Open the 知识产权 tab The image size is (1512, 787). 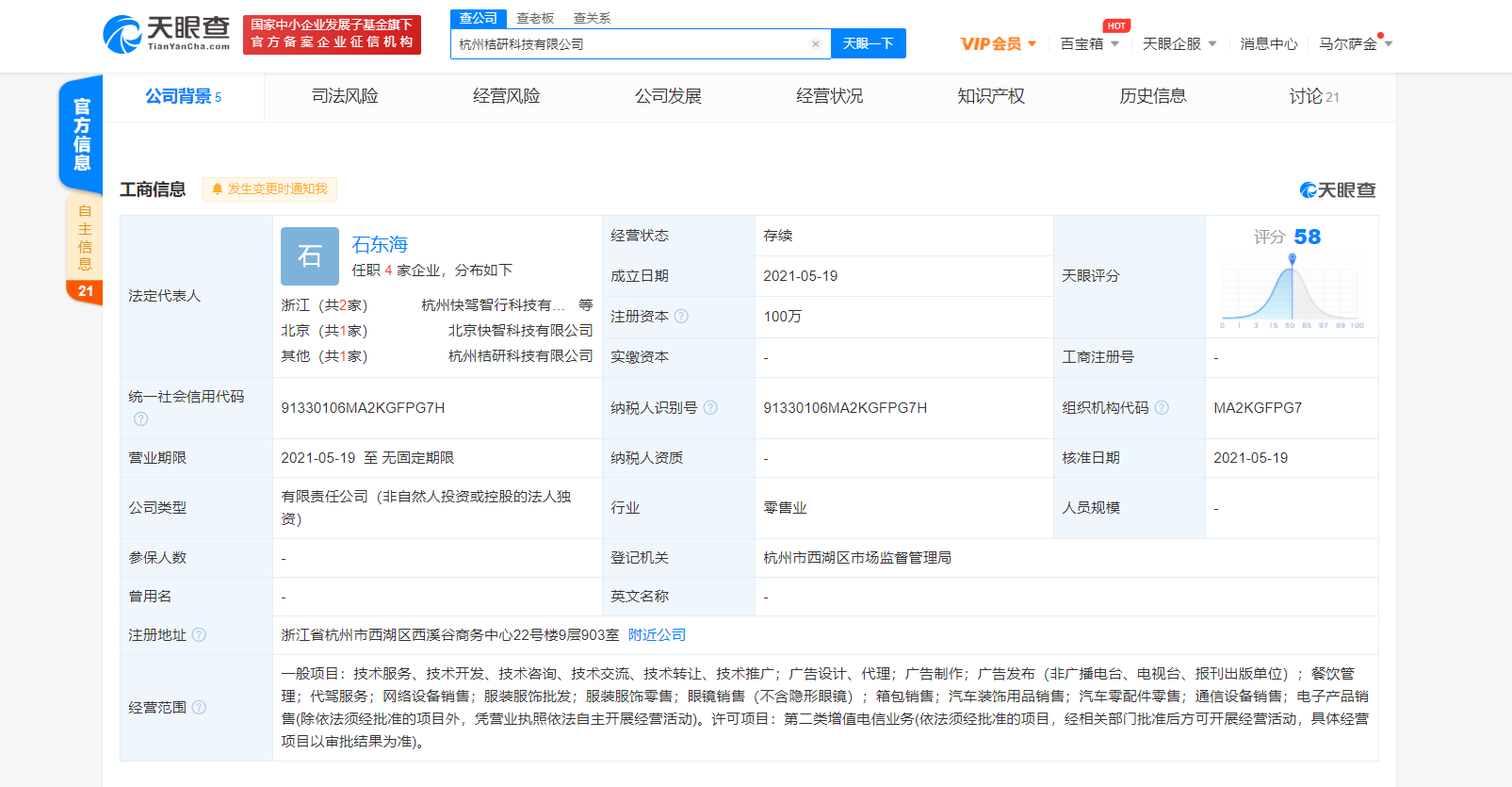click(x=991, y=96)
